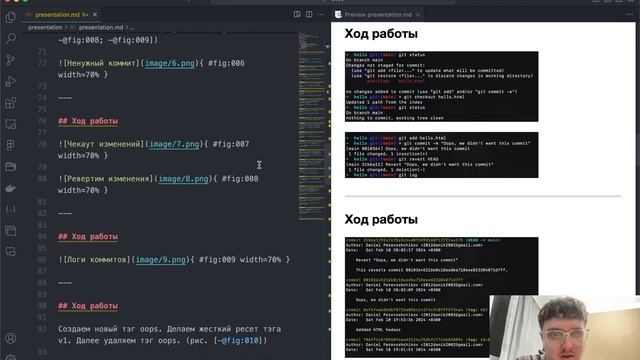Viewport: 640px width, 360px height.
Task: Open the Remote Explorer monitor icon
Action: 11,124
